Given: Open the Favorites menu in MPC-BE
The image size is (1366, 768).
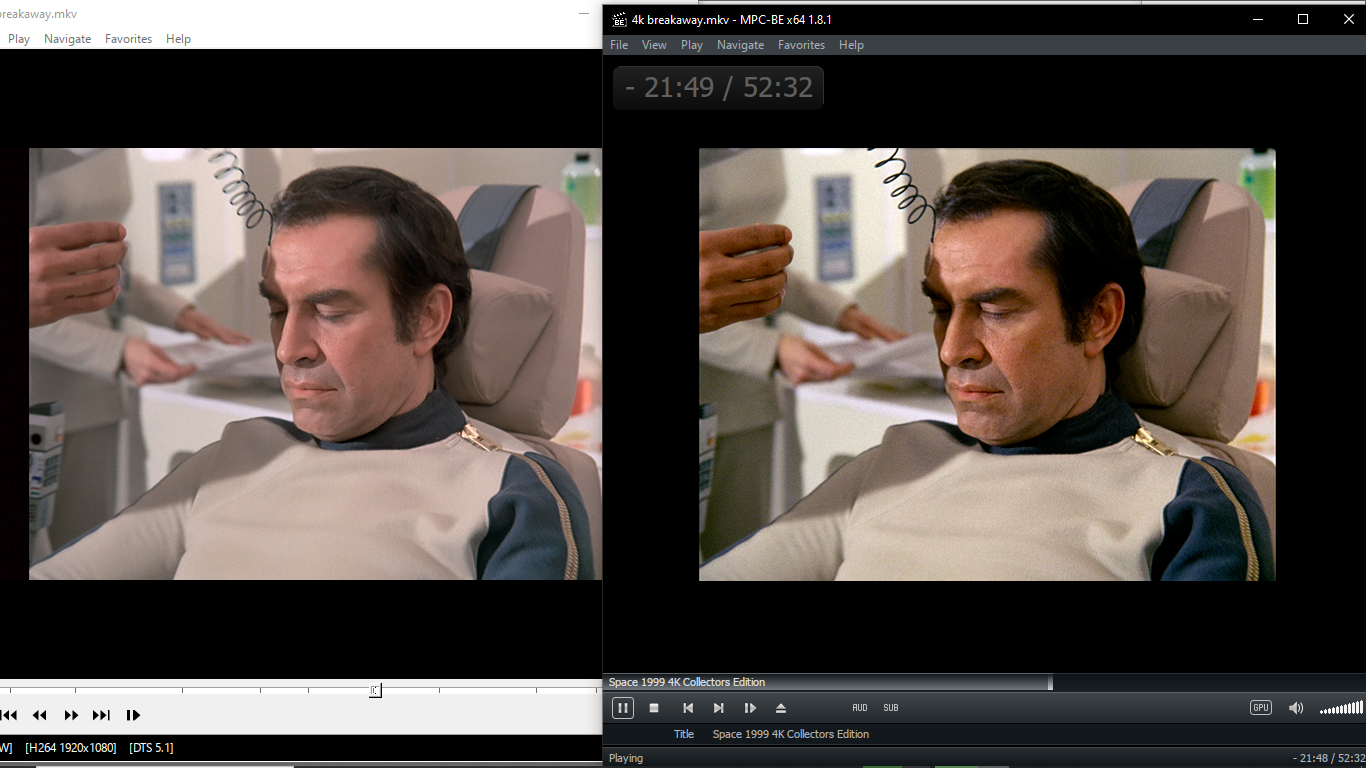Looking at the screenshot, I should tap(801, 45).
